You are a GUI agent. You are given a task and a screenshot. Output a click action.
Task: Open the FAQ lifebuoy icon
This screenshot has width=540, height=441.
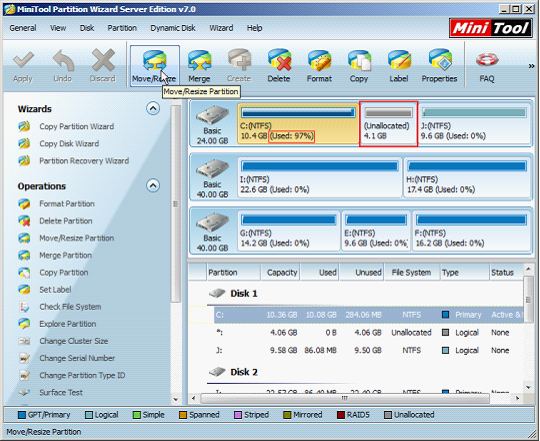tap(487, 60)
